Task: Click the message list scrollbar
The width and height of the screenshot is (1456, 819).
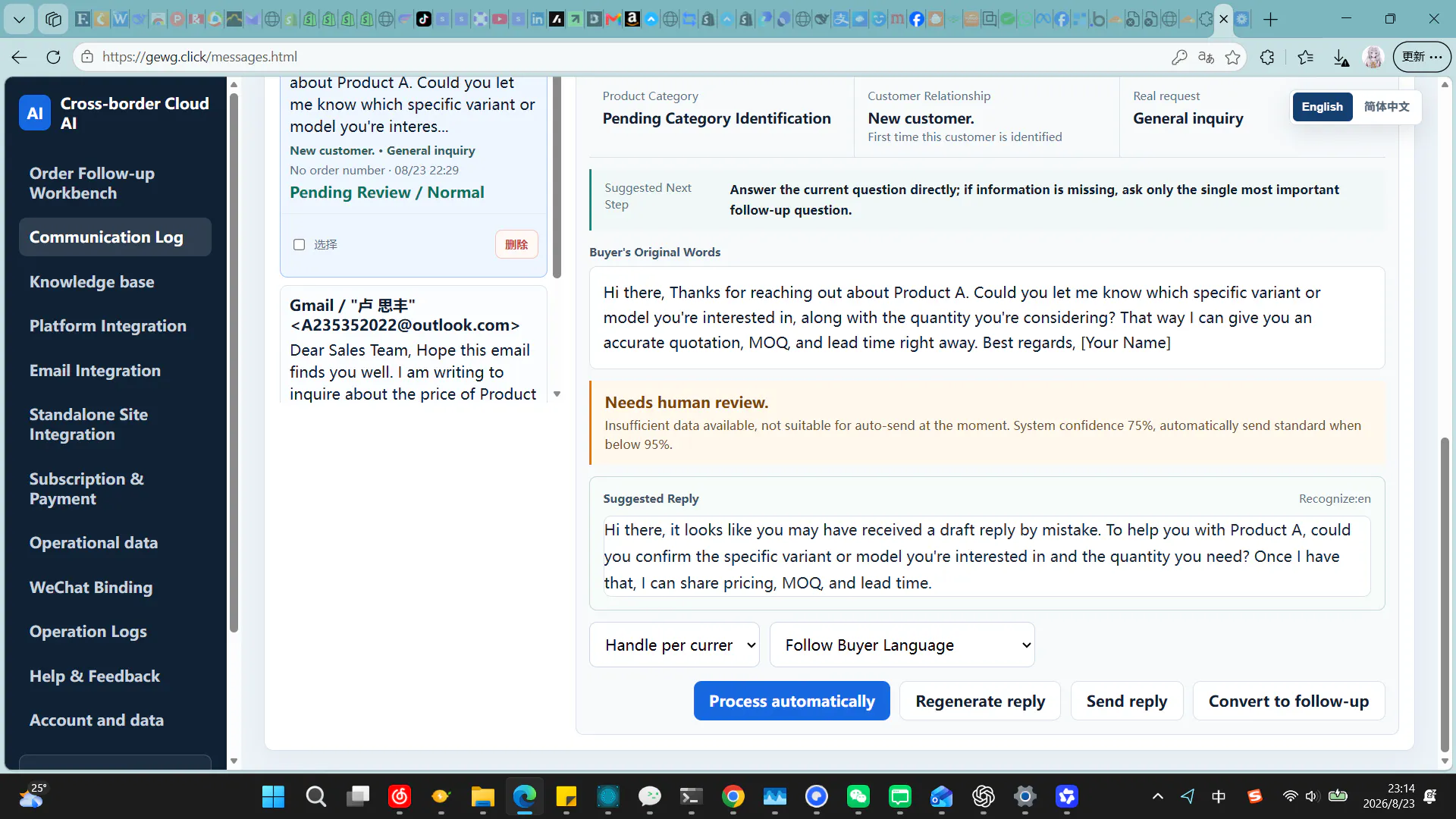Action: pyautogui.click(x=557, y=178)
